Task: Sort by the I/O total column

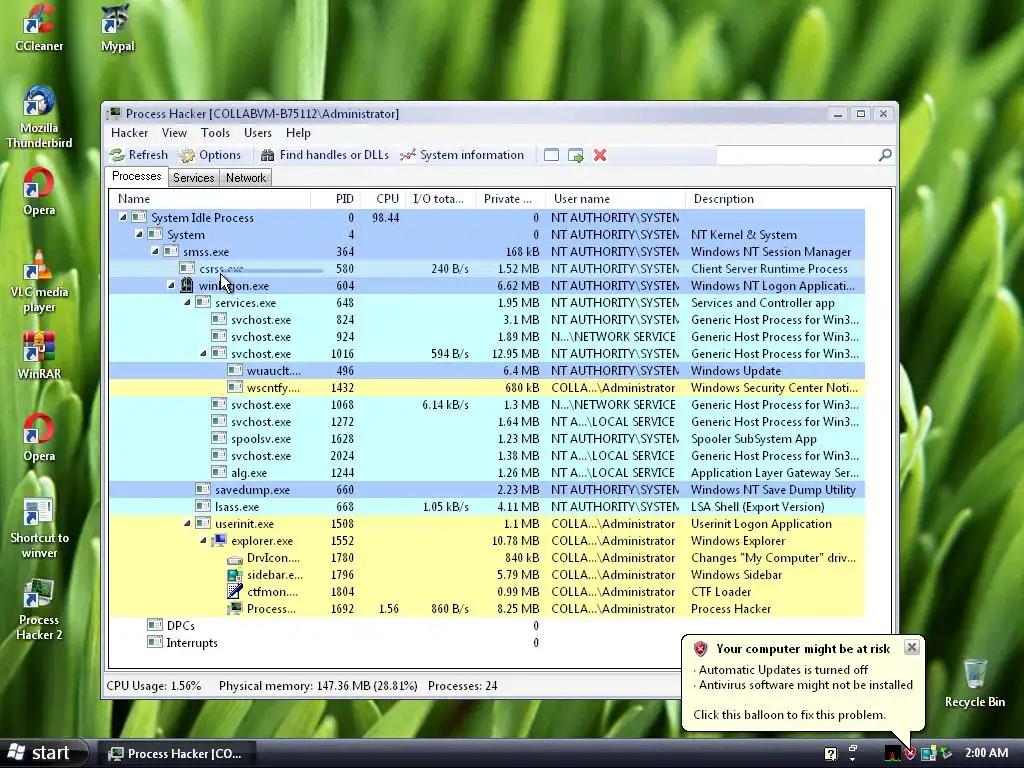Action: tap(439, 199)
